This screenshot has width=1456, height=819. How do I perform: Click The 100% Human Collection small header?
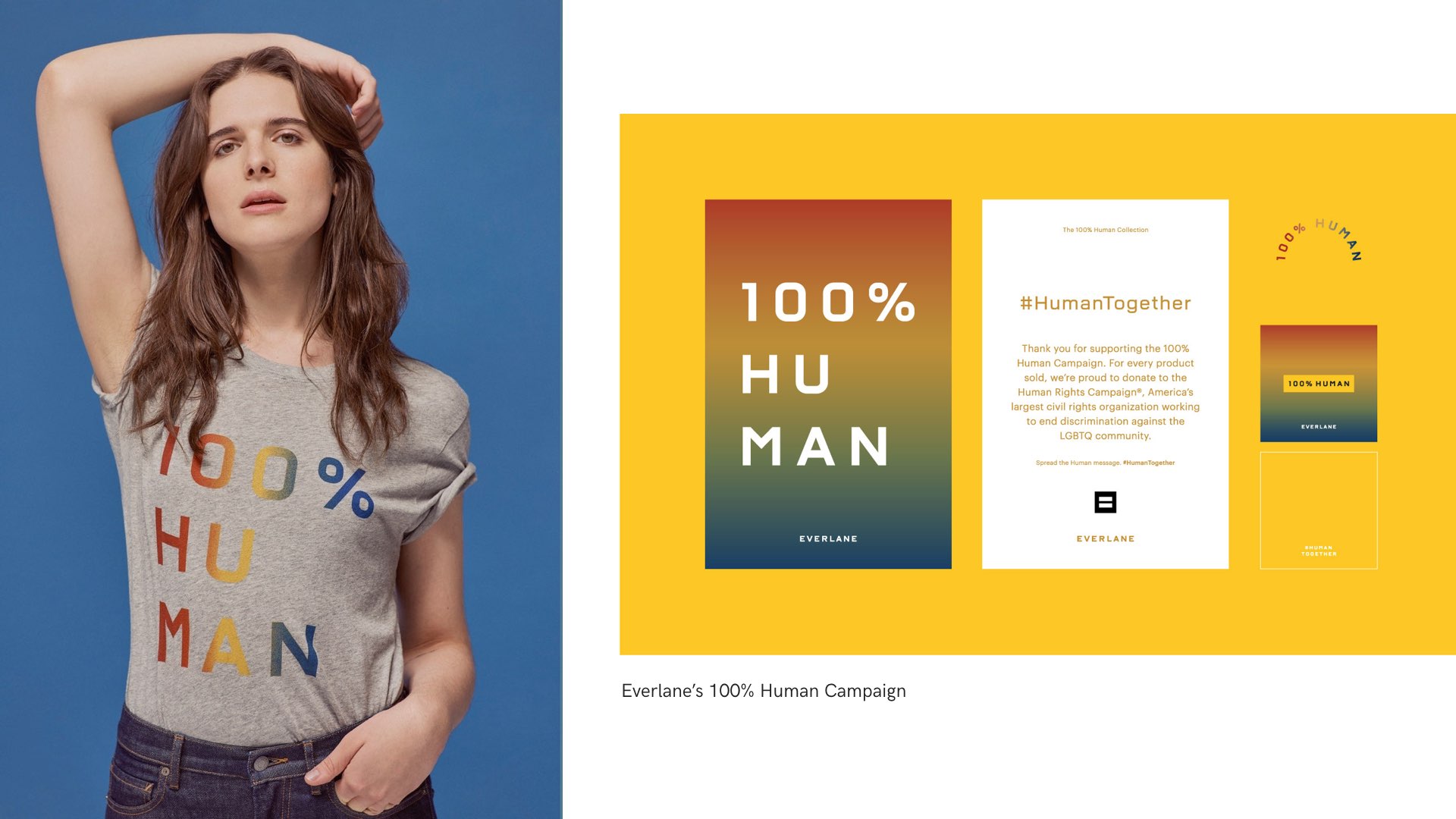tap(1105, 230)
